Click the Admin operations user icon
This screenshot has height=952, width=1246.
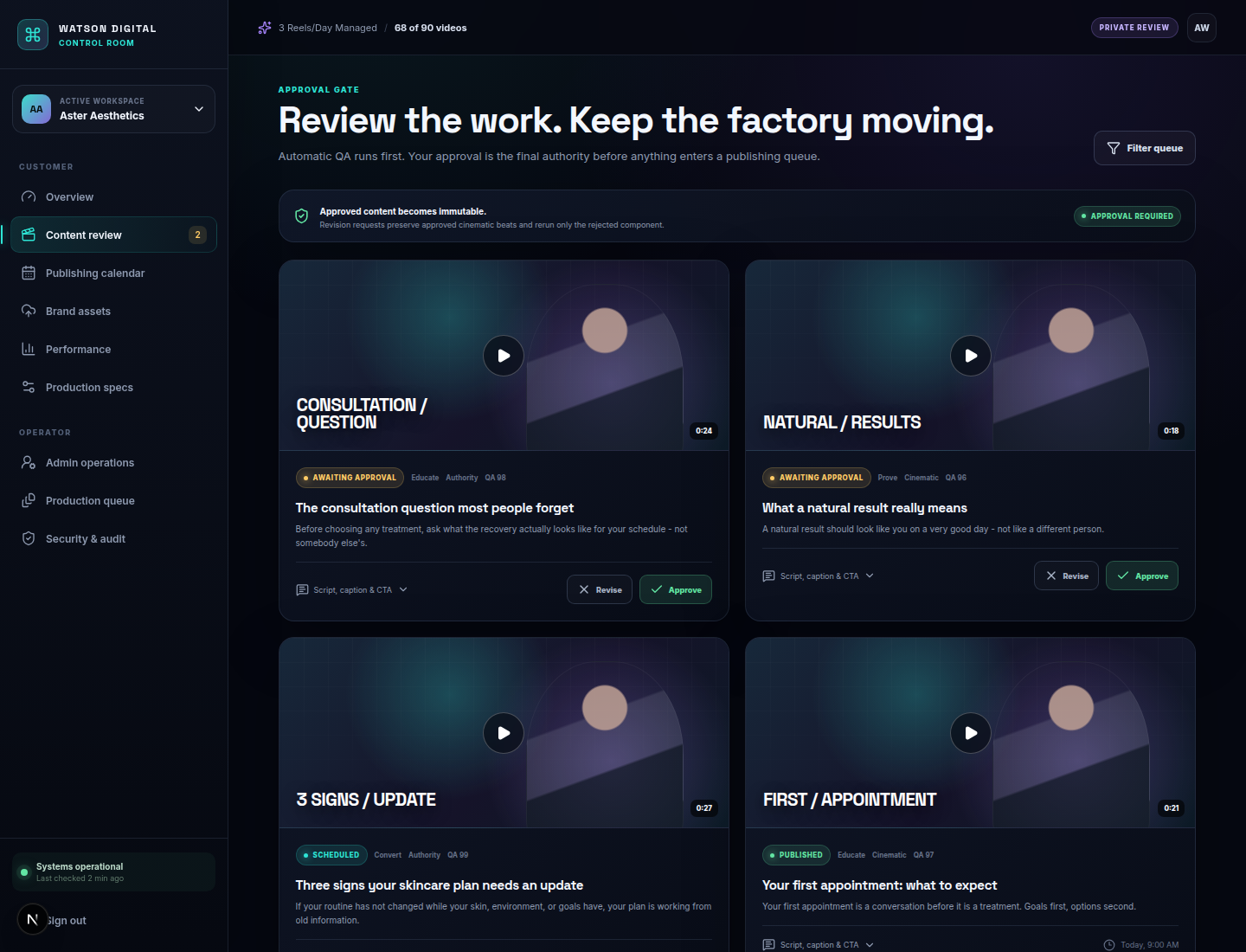pyautogui.click(x=29, y=462)
